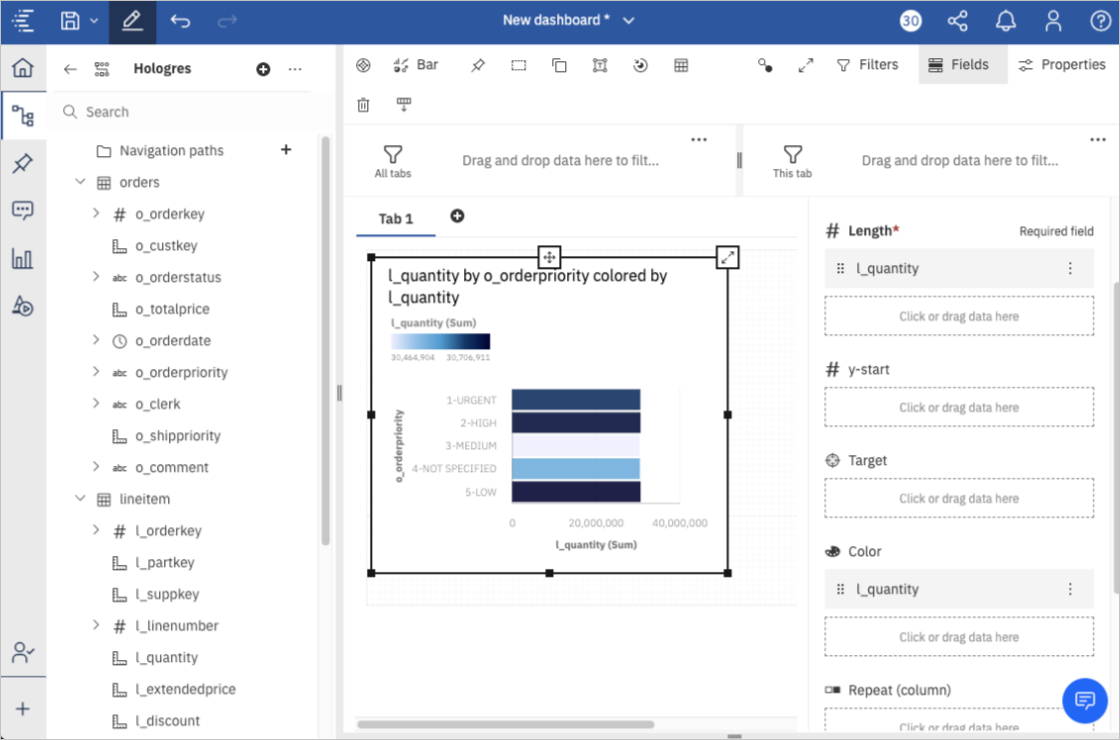
Task: Click the data table grid toolbar icon
Action: tap(681, 65)
